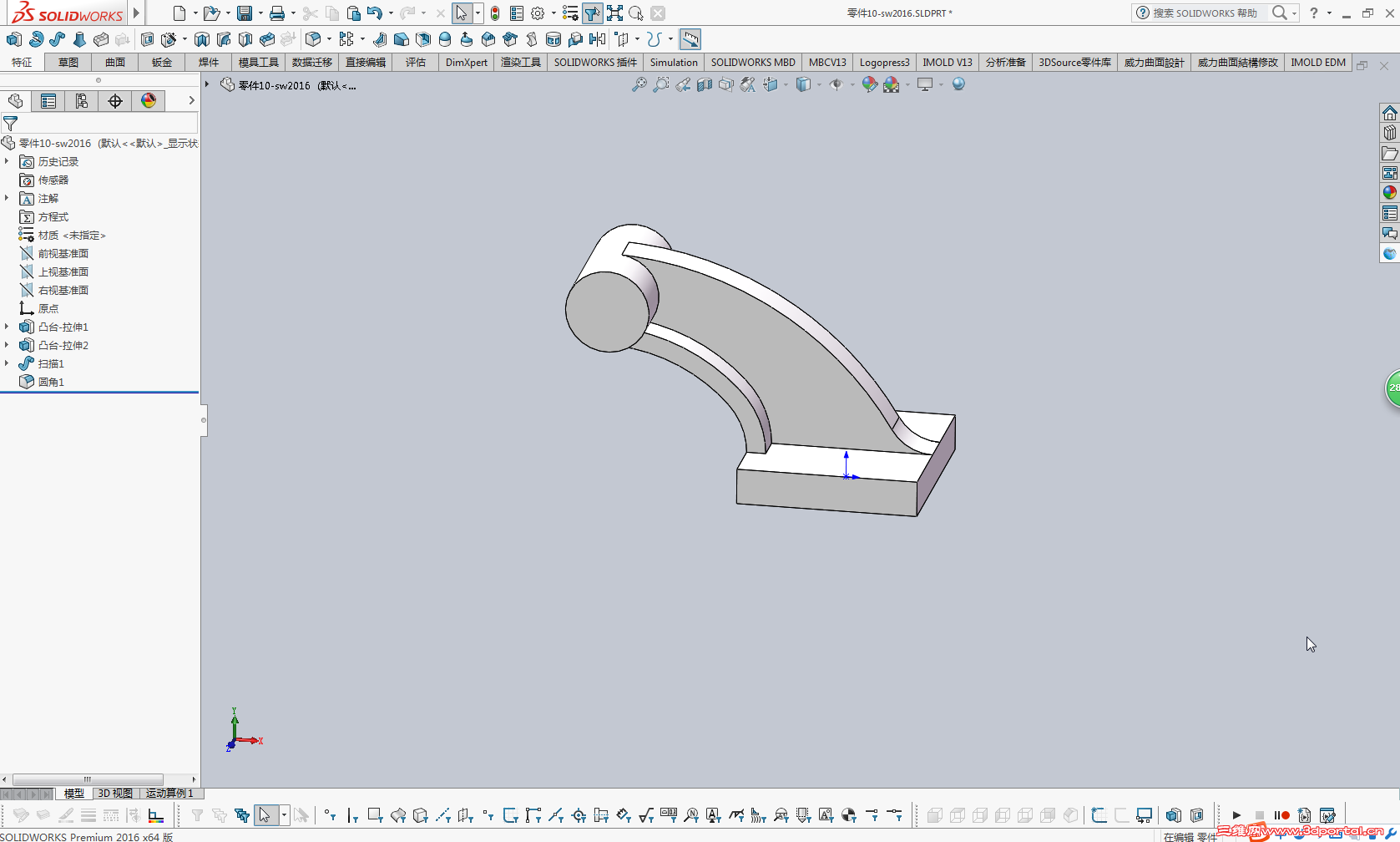Expand the 历史记录 tree node
This screenshot has height=842, width=1400.
(x=7, y=161)
